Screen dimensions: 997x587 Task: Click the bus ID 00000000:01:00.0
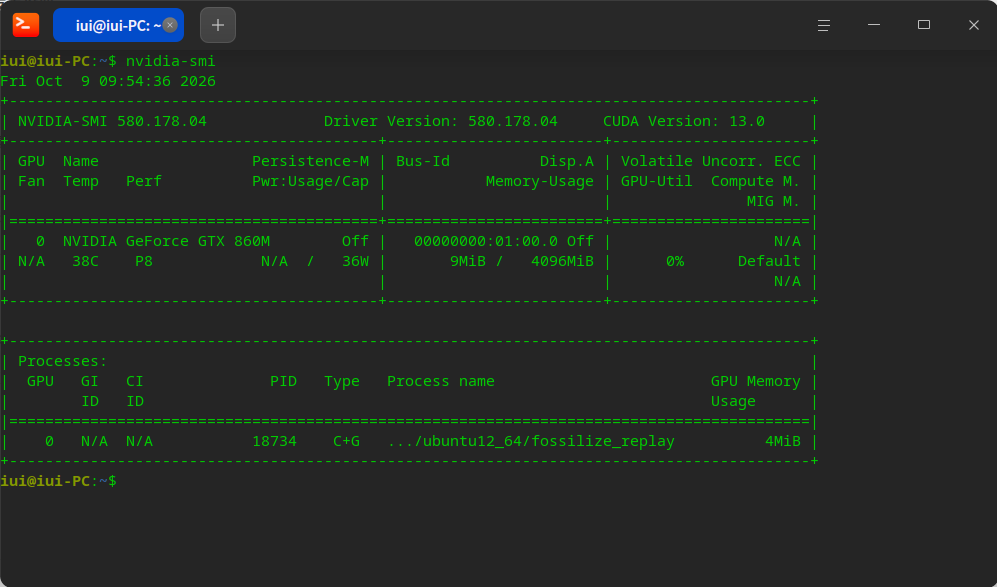coord(486,242)
